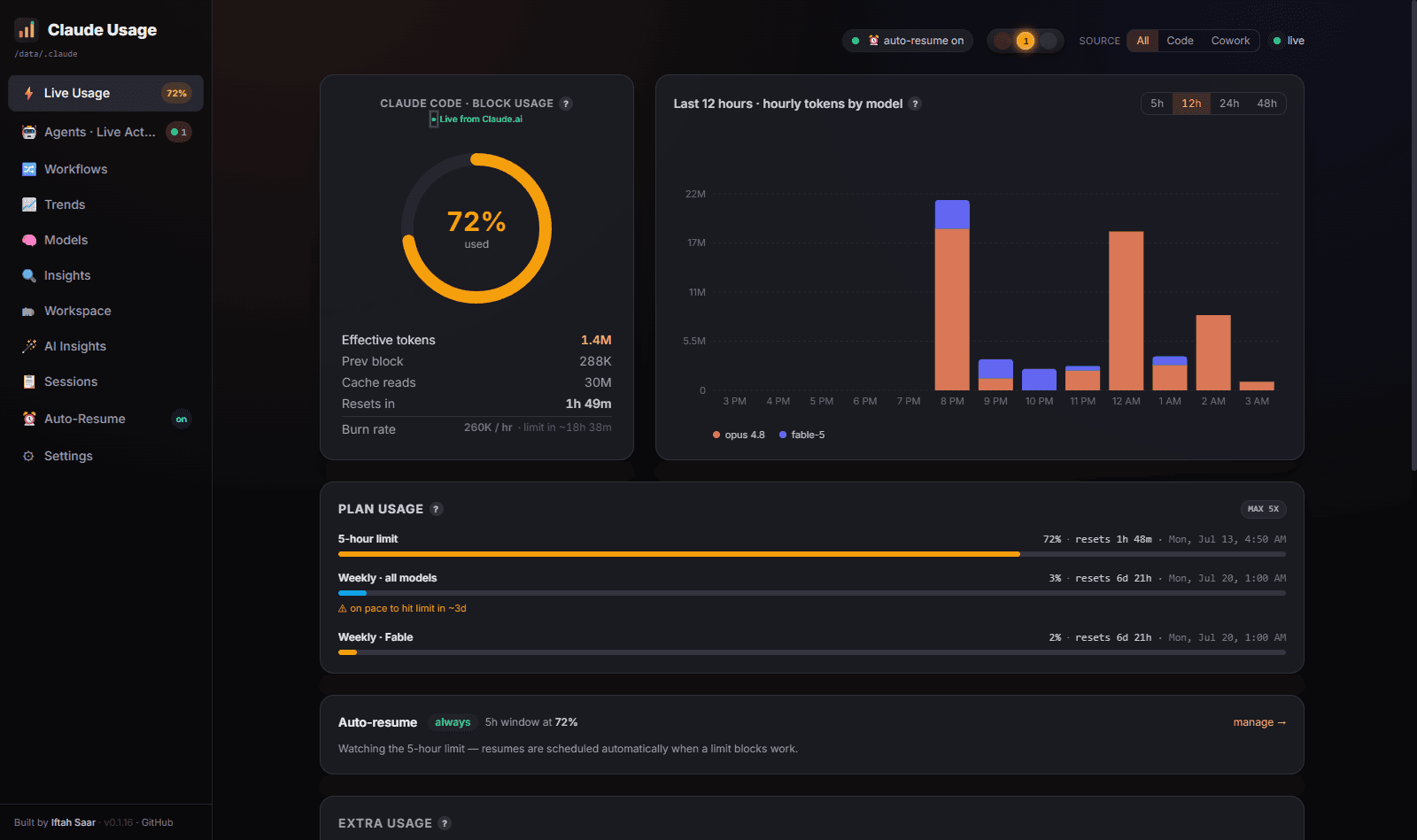Click the 12 AM bar in the chart
The height and width of the screenshot is (840, 1417).
(1126, 311)
